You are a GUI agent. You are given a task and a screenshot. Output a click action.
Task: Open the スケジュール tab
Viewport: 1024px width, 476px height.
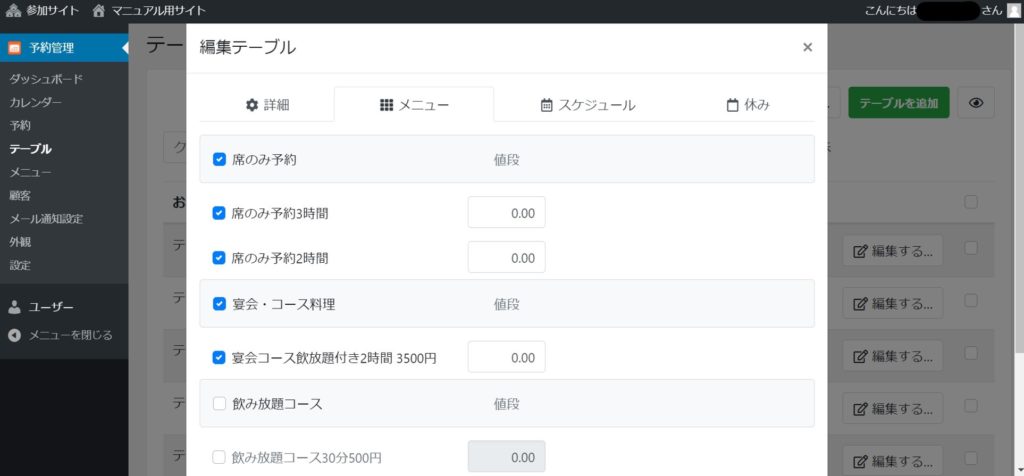click(587, 105)
